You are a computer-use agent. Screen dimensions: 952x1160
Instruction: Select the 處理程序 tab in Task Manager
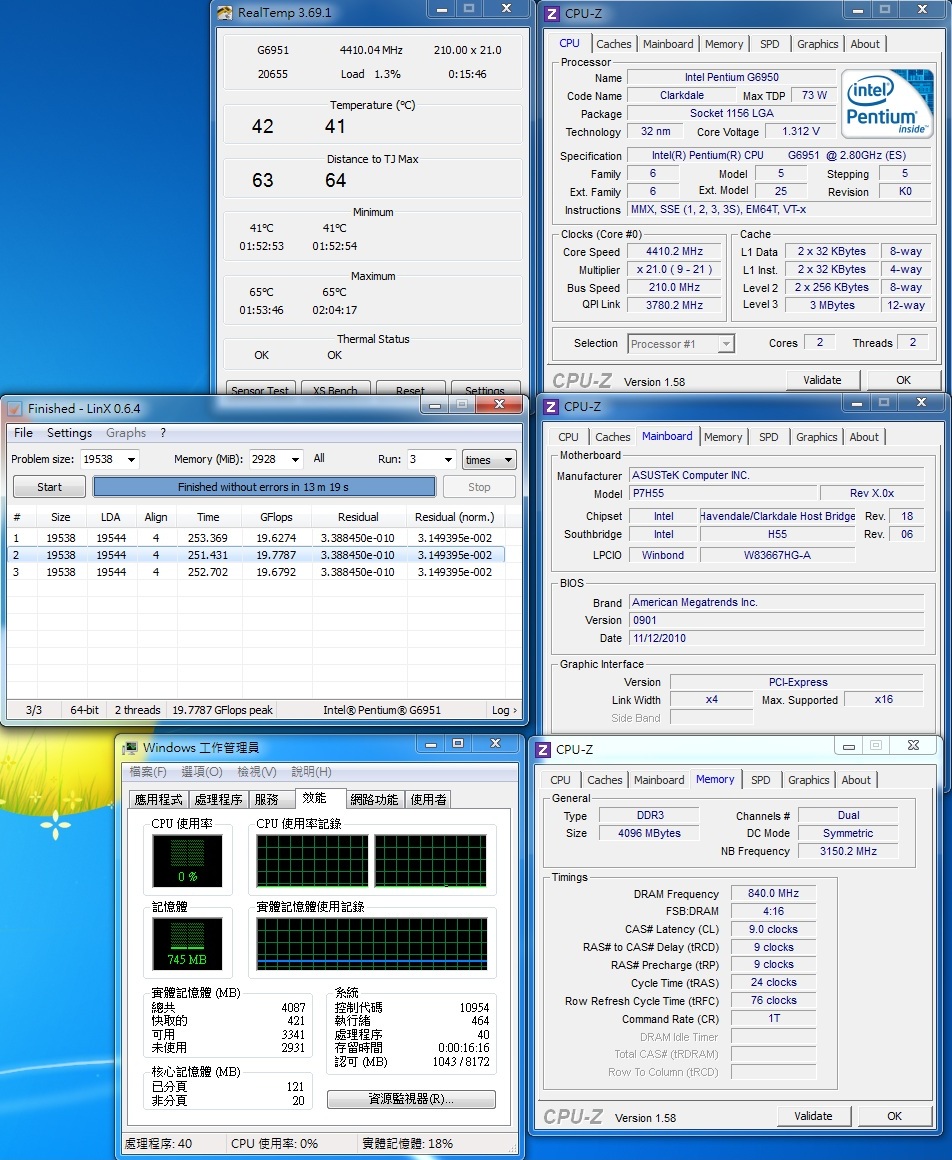point(218,799)
